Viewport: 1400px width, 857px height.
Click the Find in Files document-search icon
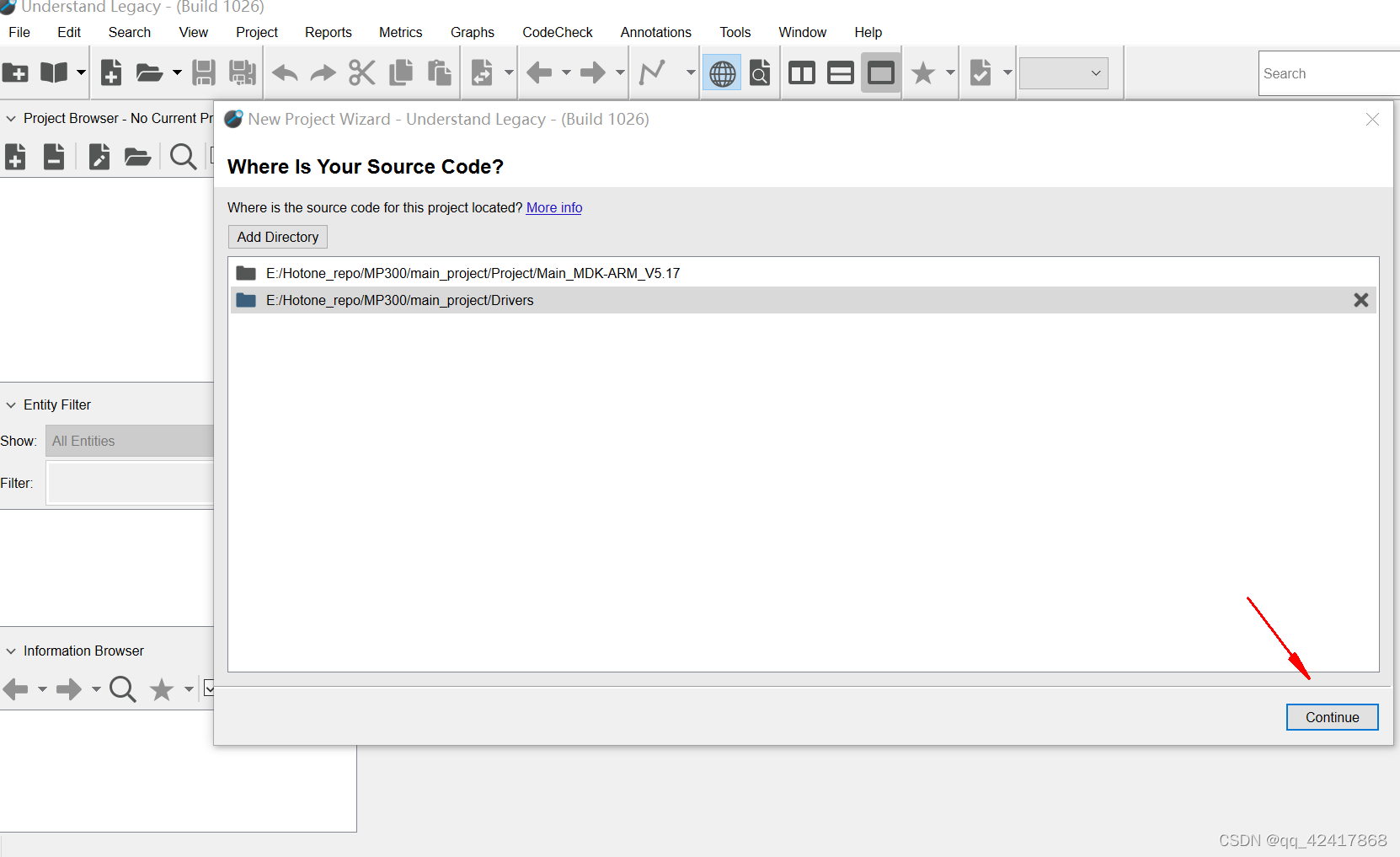(760, 73)
